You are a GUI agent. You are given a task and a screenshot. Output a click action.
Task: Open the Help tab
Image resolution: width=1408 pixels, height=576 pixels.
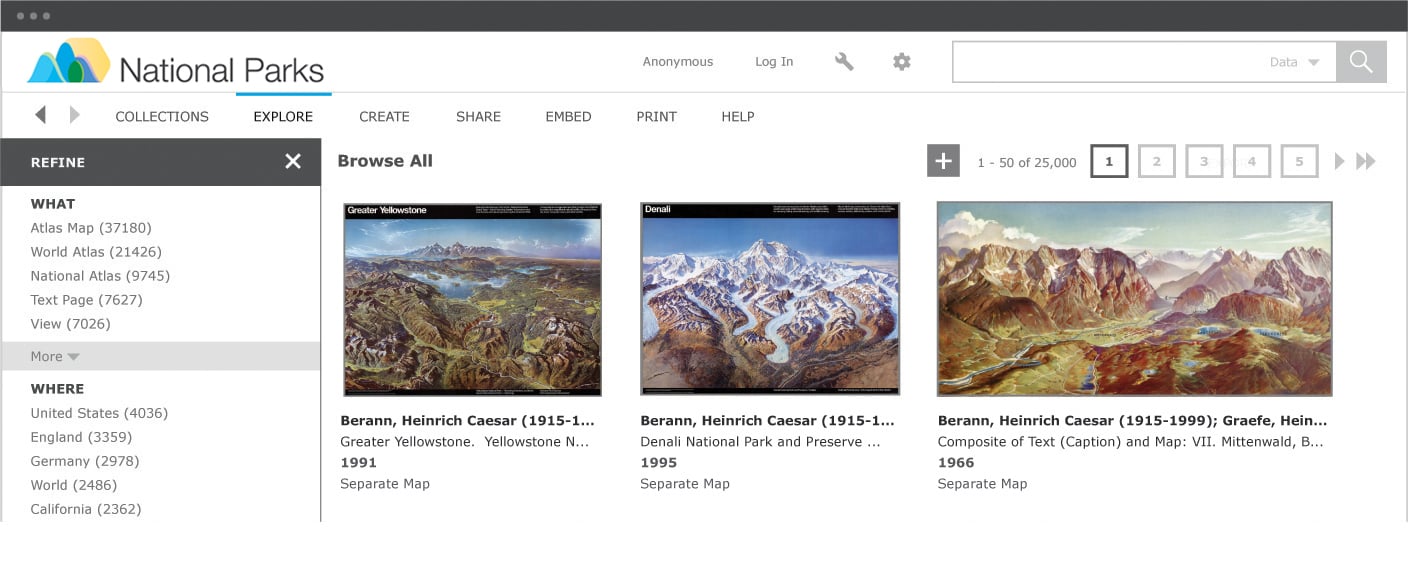(x=738, y=116)
